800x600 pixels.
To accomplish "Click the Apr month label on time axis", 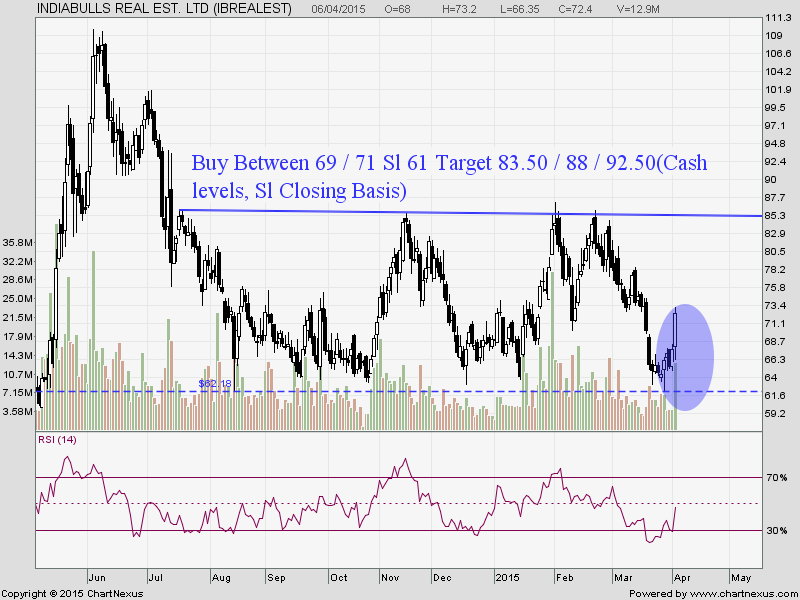I will pyautogui.click(x=682, y=578).
